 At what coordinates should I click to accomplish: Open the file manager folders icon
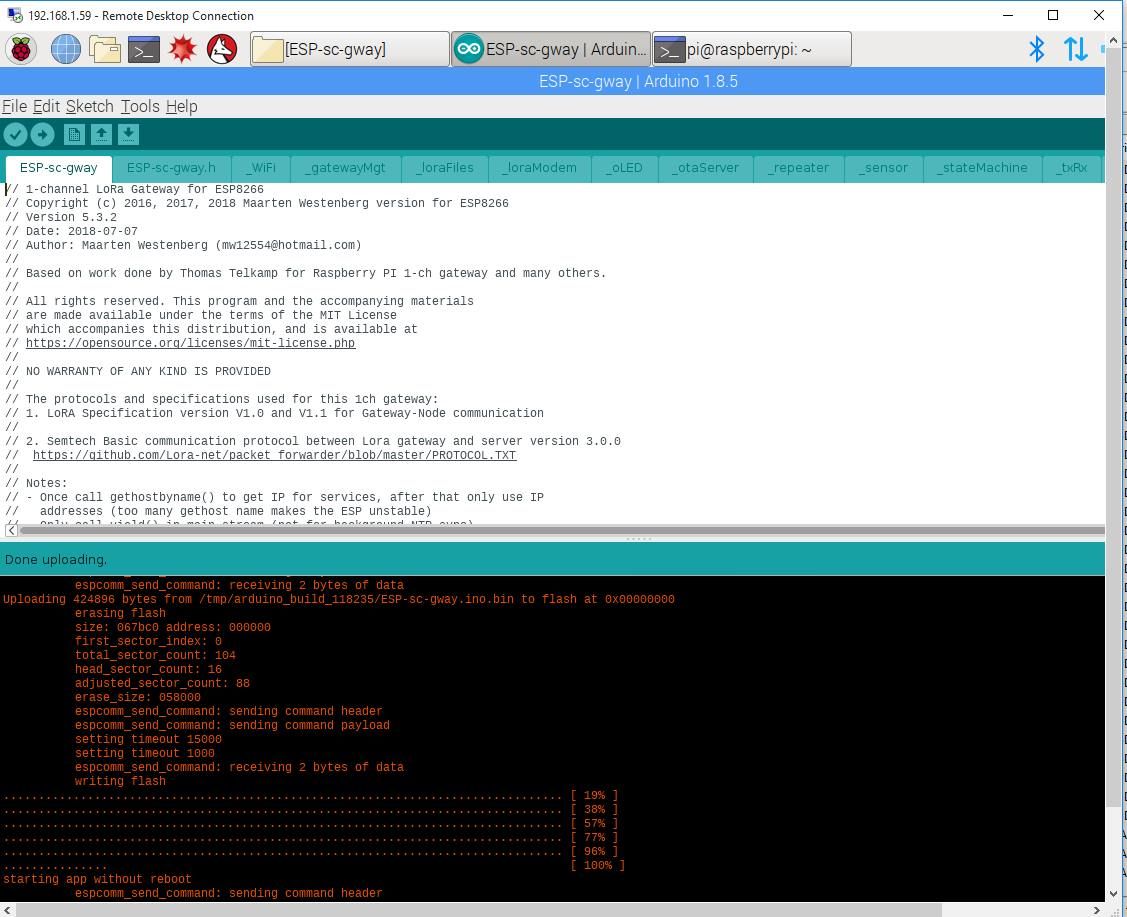click(x=104, y=49)
